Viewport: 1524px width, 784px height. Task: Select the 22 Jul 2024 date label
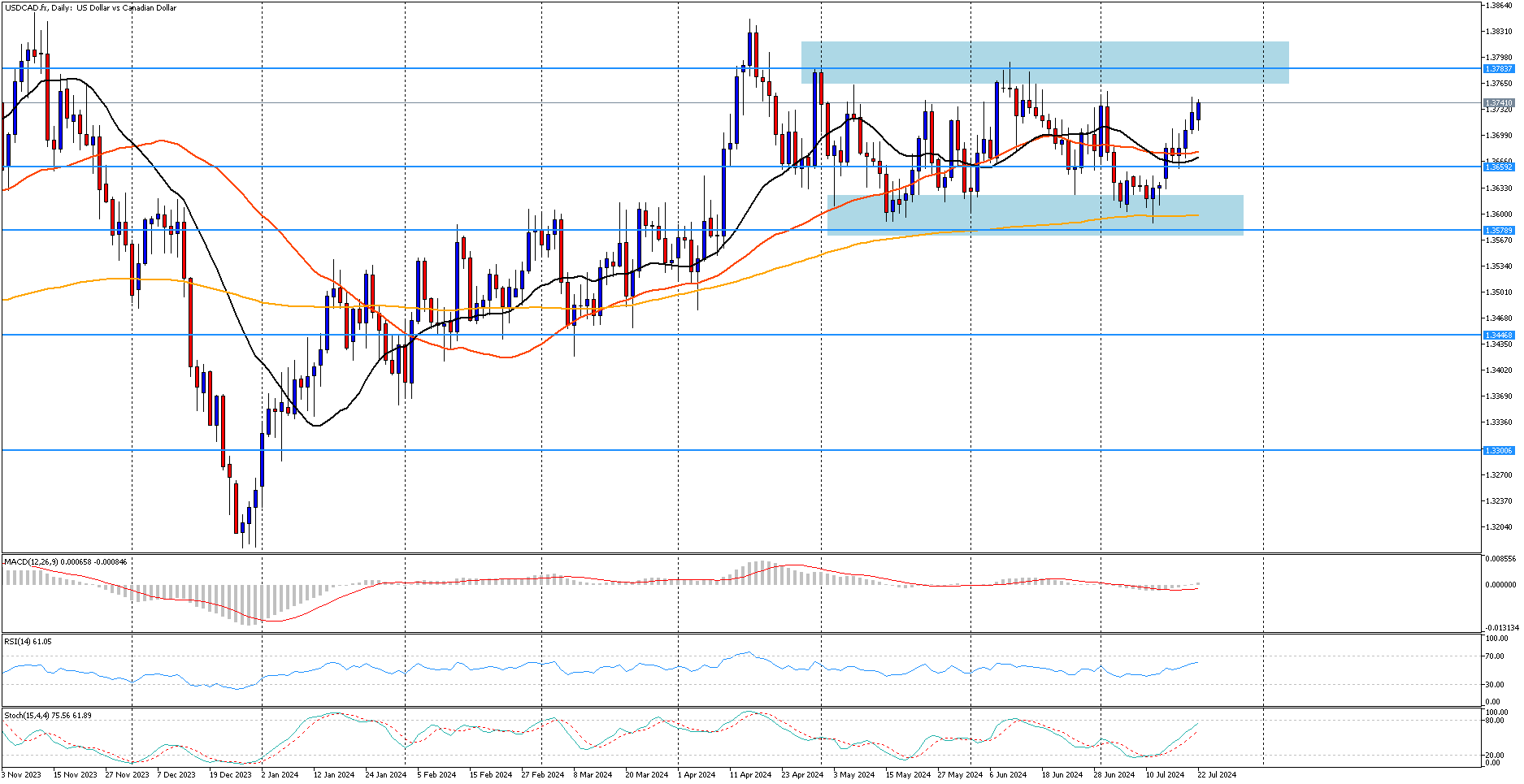point(1216,775)
